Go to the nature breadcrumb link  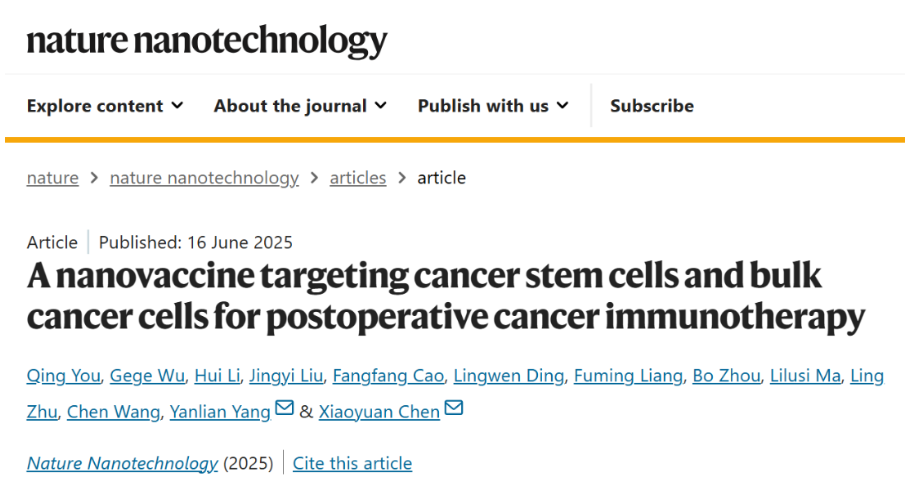coord(52,177)
